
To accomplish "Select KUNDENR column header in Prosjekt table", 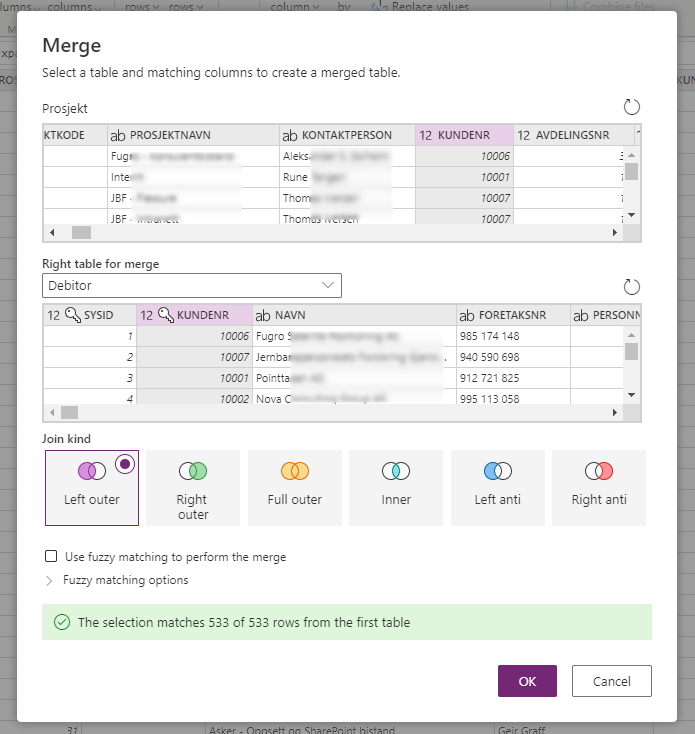I will 464,135.
